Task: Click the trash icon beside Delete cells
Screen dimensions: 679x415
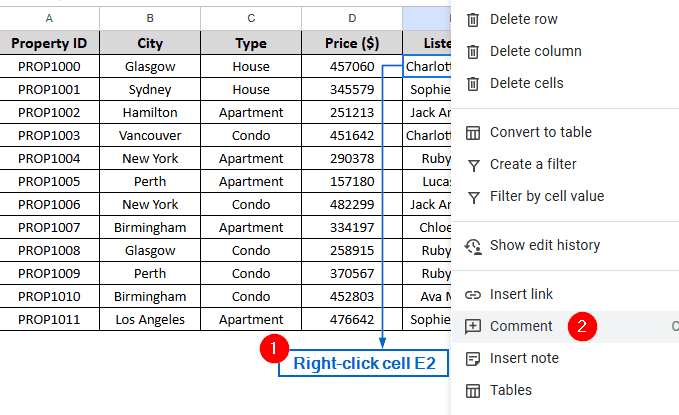Action: click(473, 84)
